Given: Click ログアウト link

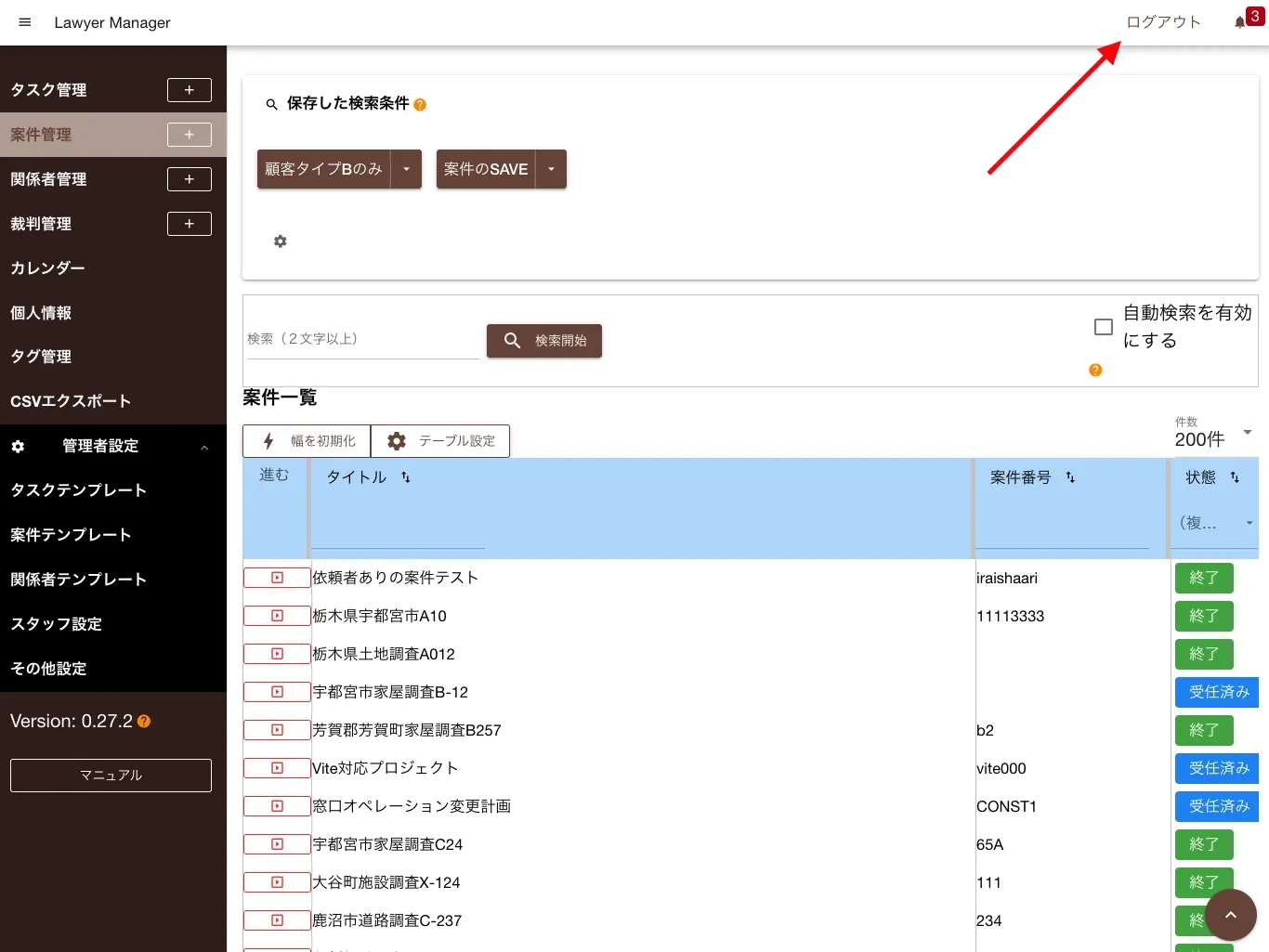Looking at the screenshot, I should tap(1163, 22).
